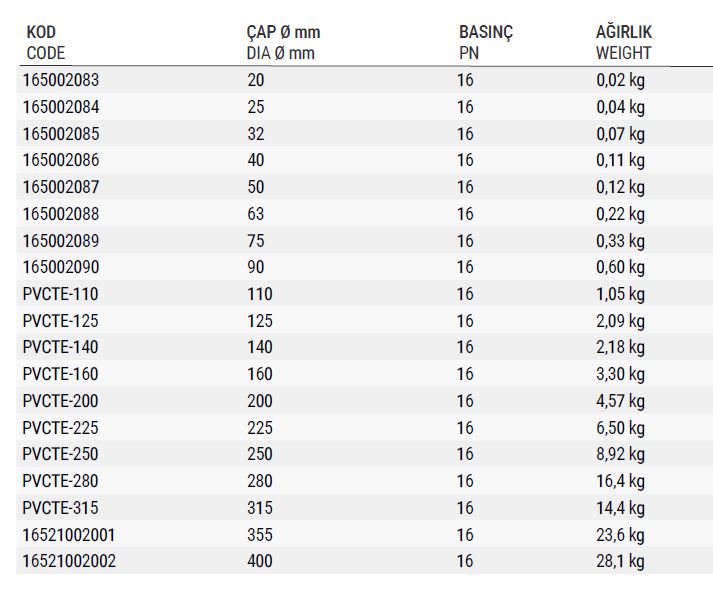
Task: Click weight value 0,60 kg
Action: [620, 267]
